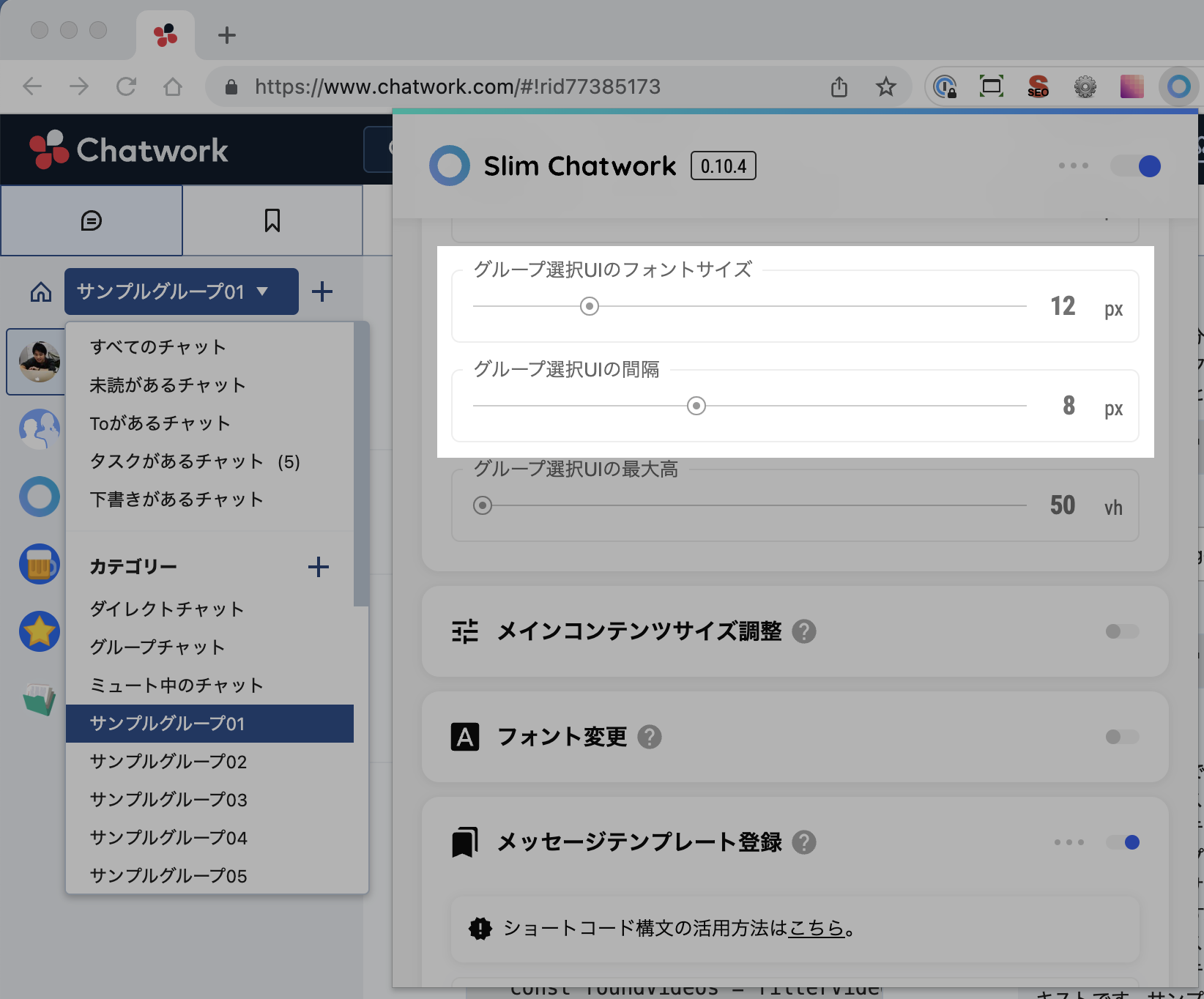Screen dimensions: 1204x999
Task: Open the chat with blue ring avatar
Action: [x=40, y=497]
